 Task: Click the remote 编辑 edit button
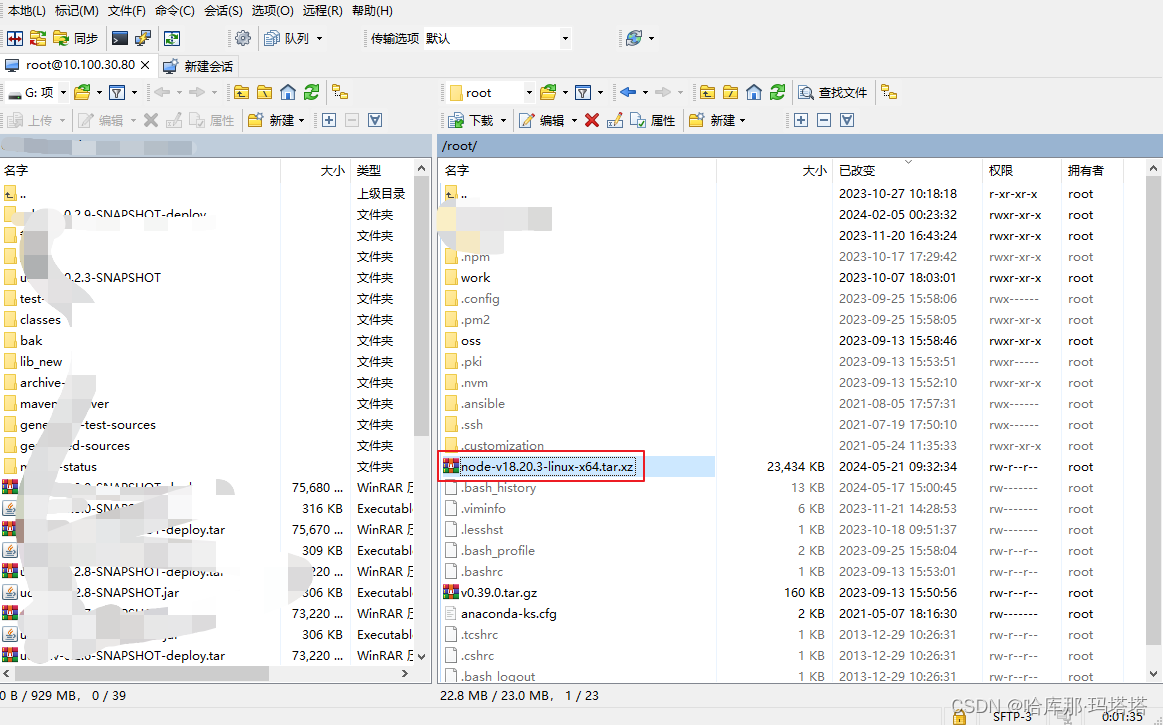pyautogui.click(x=543, y=120)
